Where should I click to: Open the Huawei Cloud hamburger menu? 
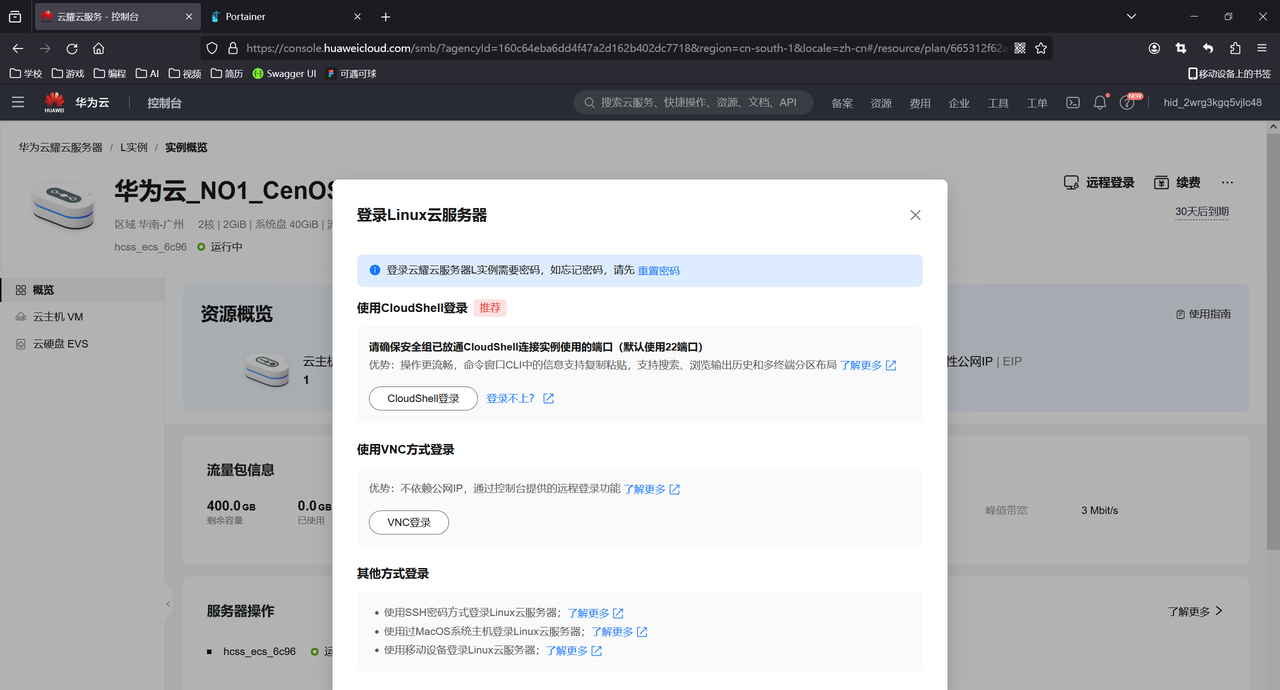18,102
